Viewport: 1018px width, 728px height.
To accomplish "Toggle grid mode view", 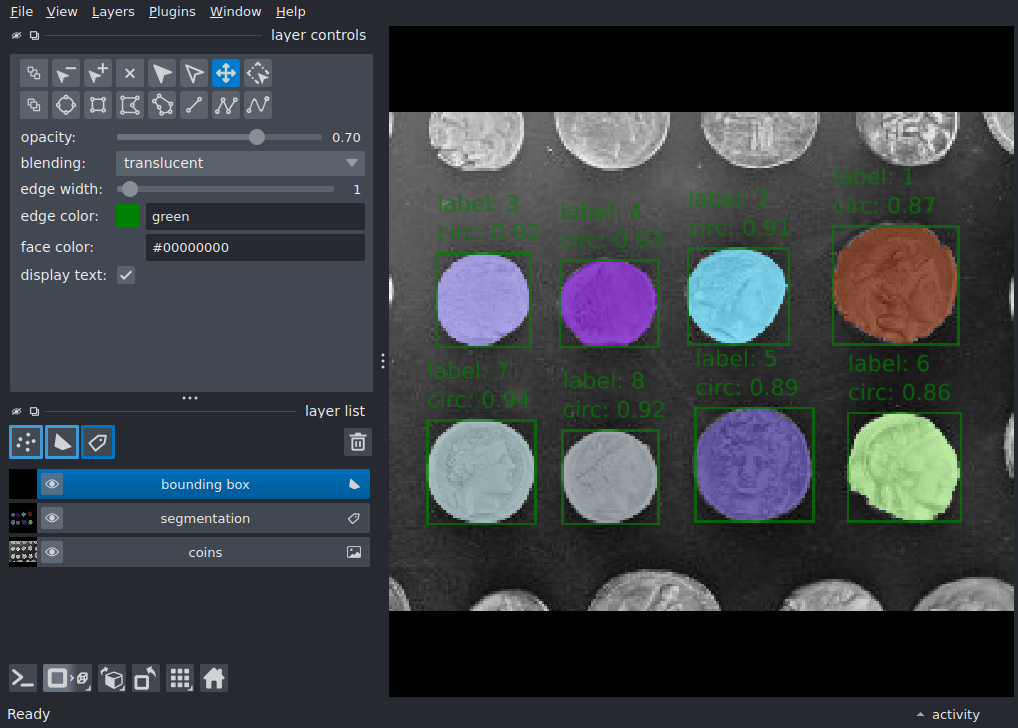I will point(180,679).
